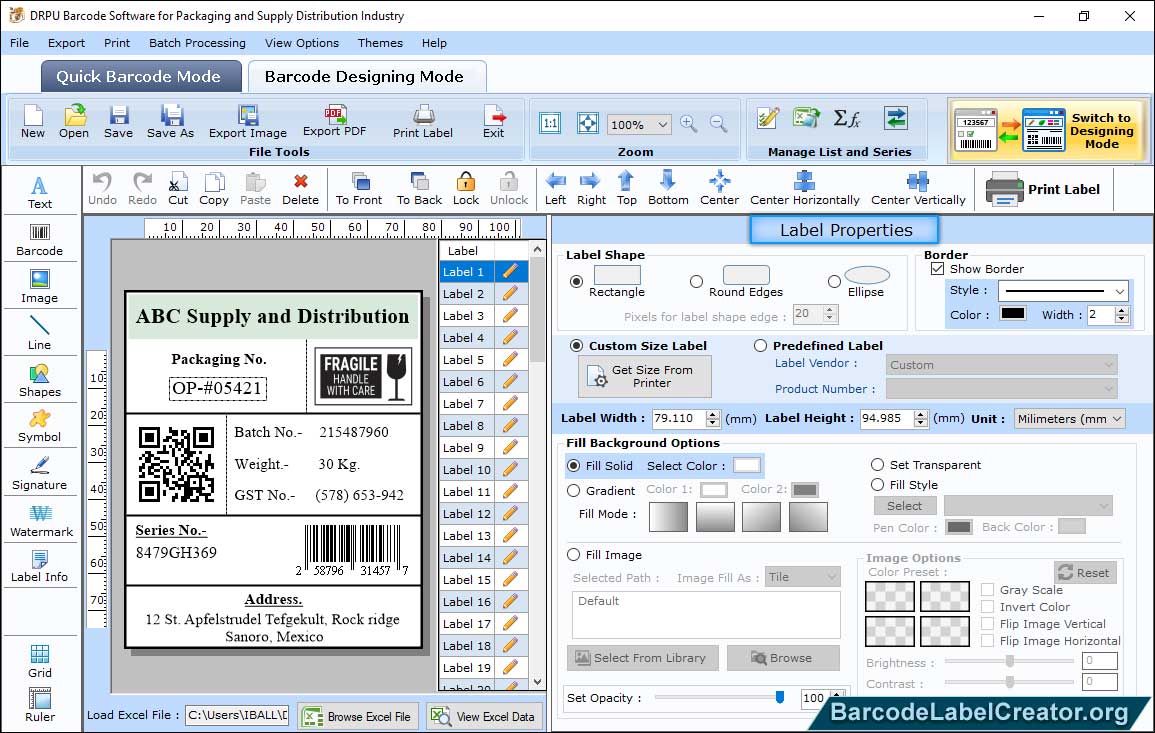
Task: Enable Gray Scale checkbox
Action: click(x=987, y=590)
